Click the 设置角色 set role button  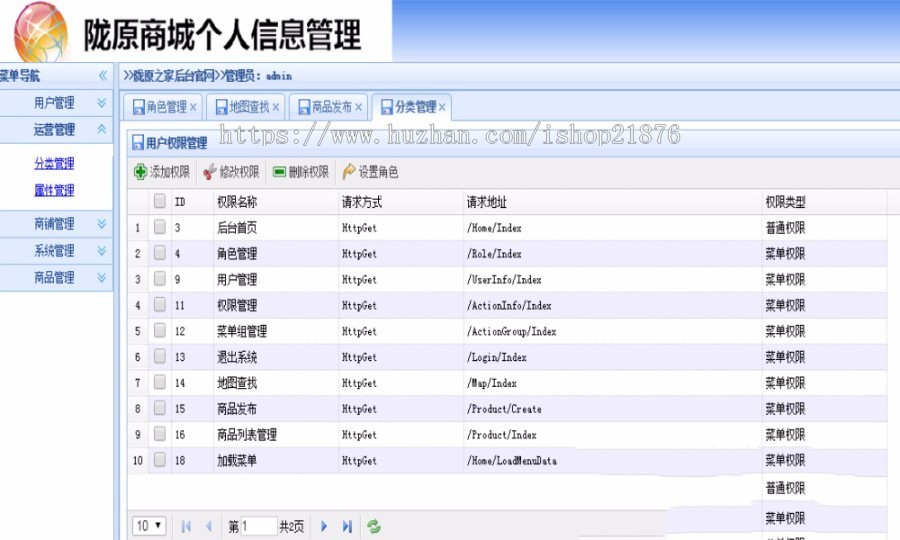(370, 172)
